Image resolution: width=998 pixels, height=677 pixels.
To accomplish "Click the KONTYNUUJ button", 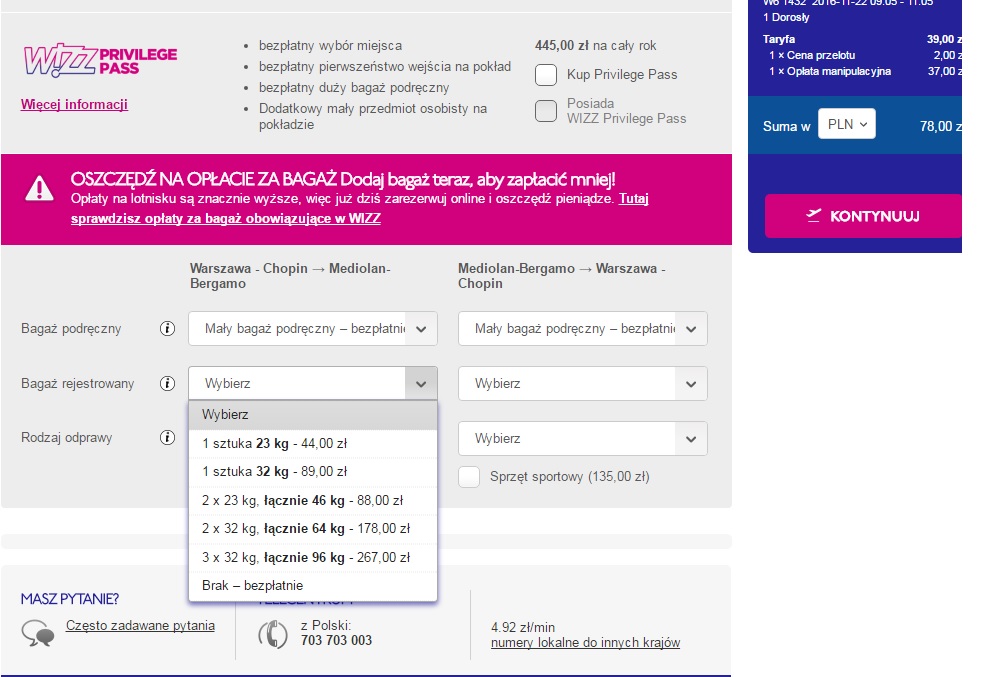I will (863, 216).
